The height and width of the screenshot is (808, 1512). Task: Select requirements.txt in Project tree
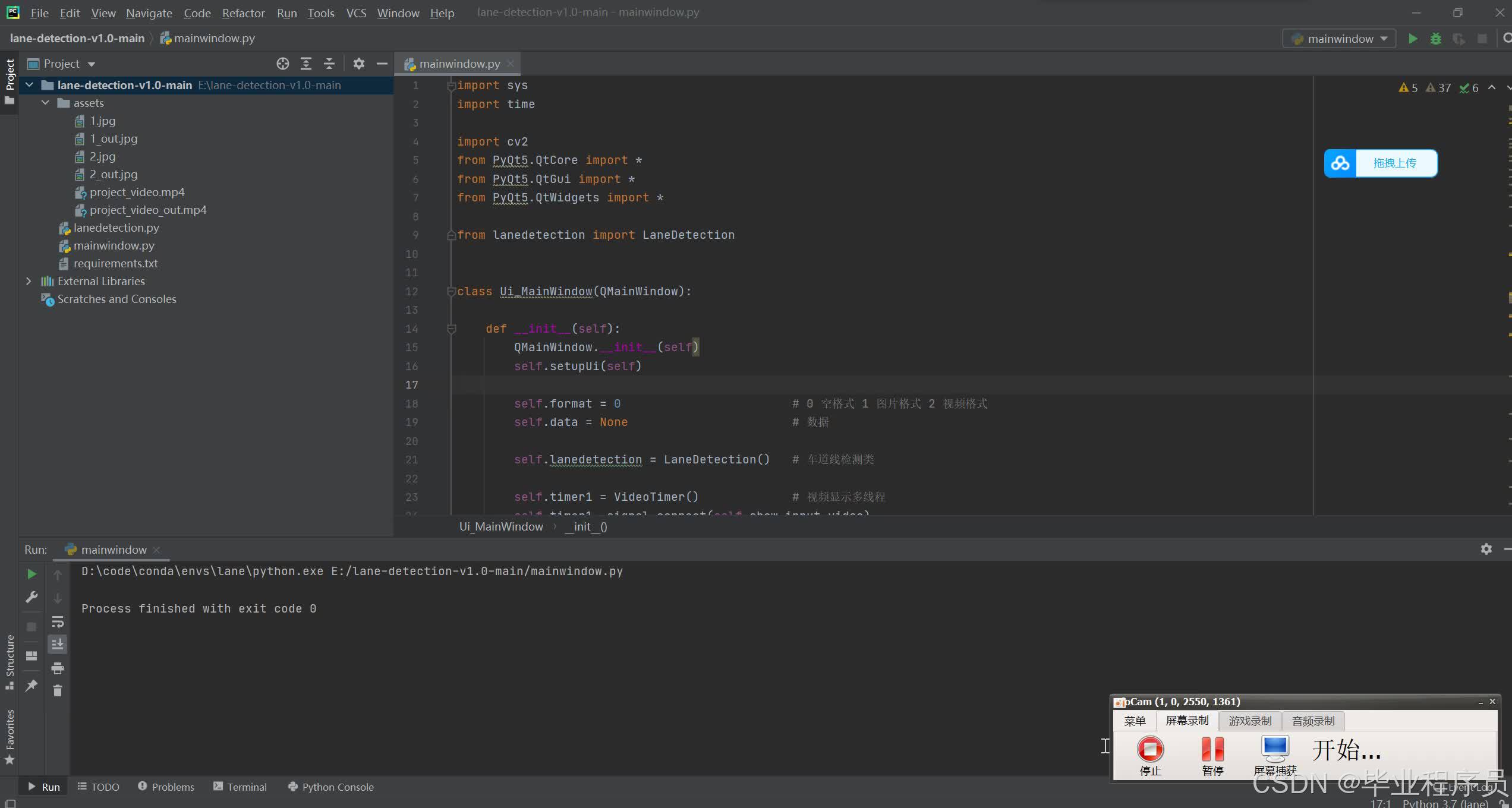click(x=115, y=263)
